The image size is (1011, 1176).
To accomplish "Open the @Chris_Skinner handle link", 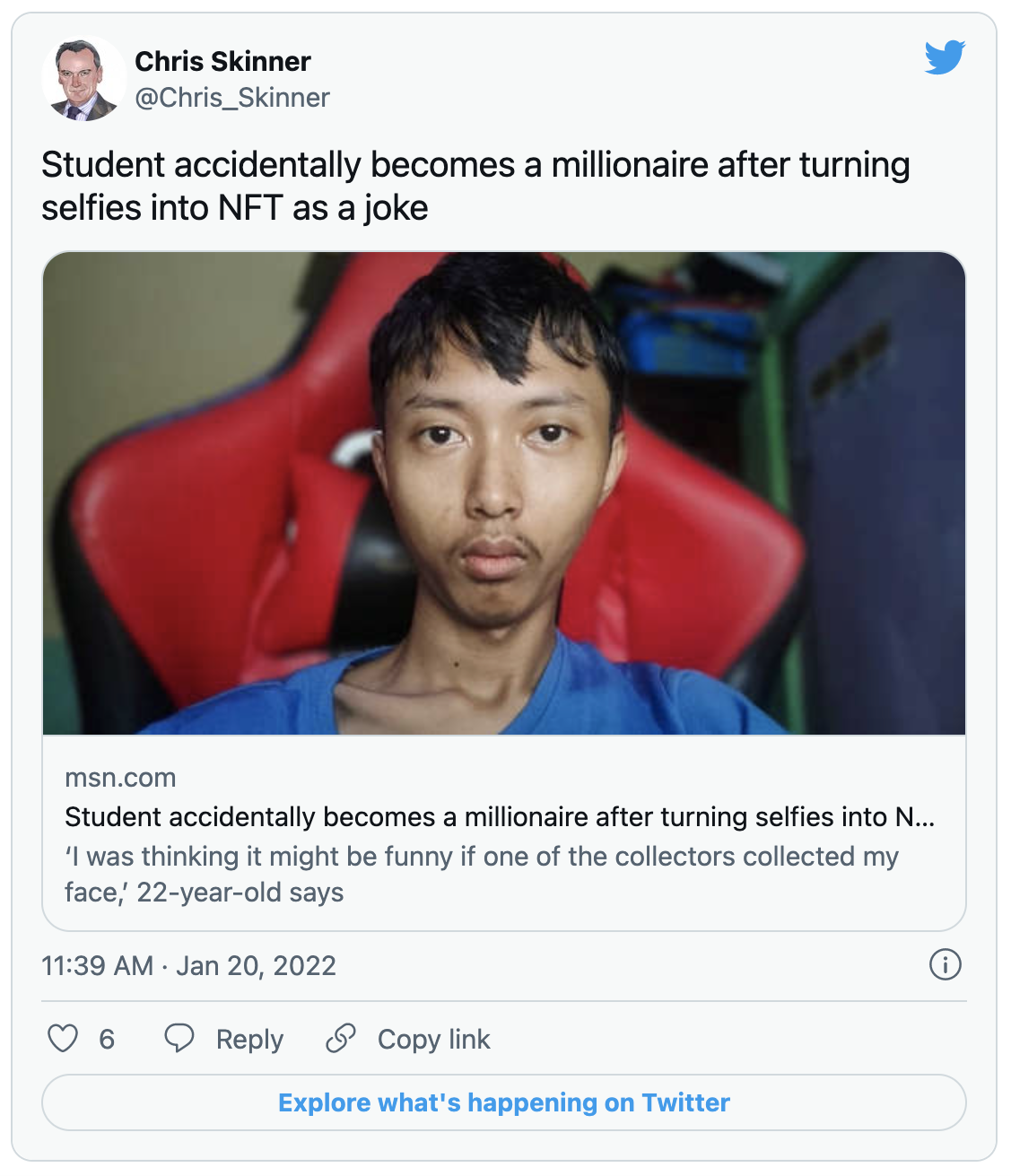I will pyautogui.click(x=232, y=97).
